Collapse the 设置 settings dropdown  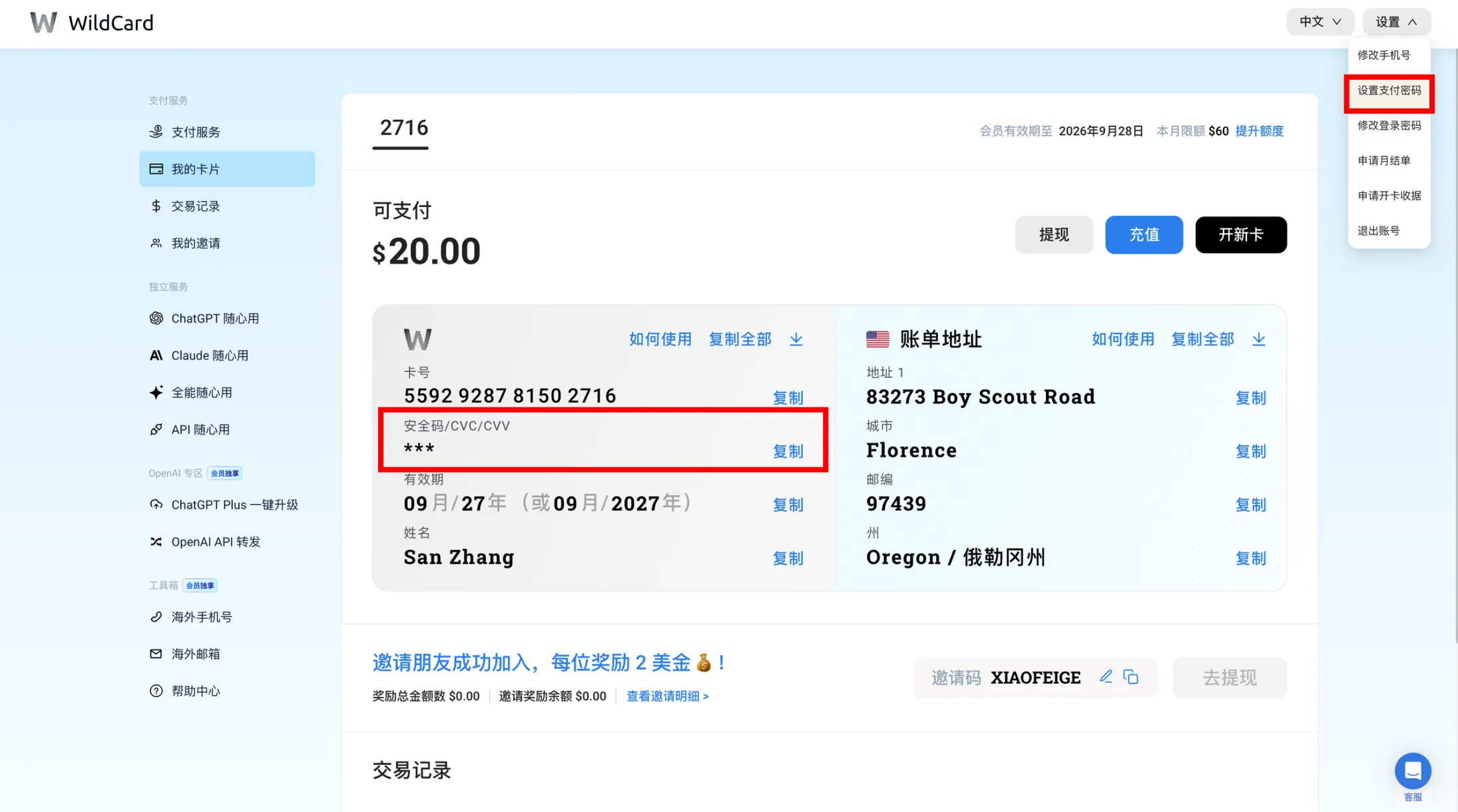point(1396,22)
